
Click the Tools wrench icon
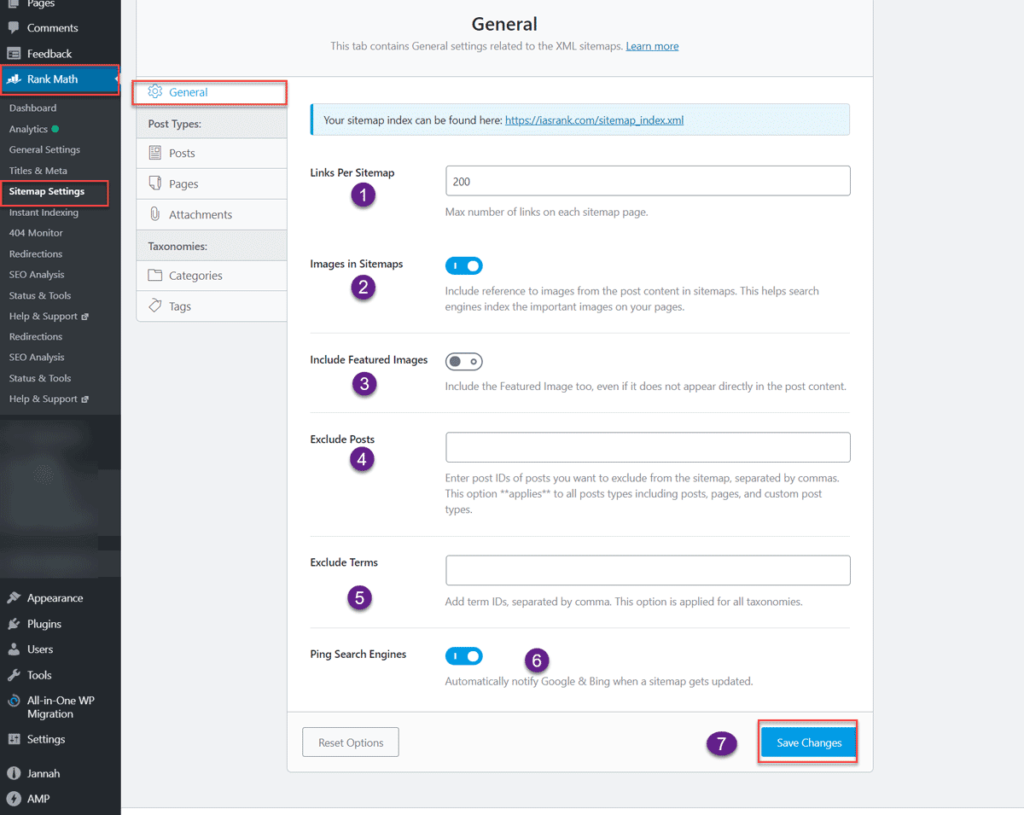(x=14, y=675)
